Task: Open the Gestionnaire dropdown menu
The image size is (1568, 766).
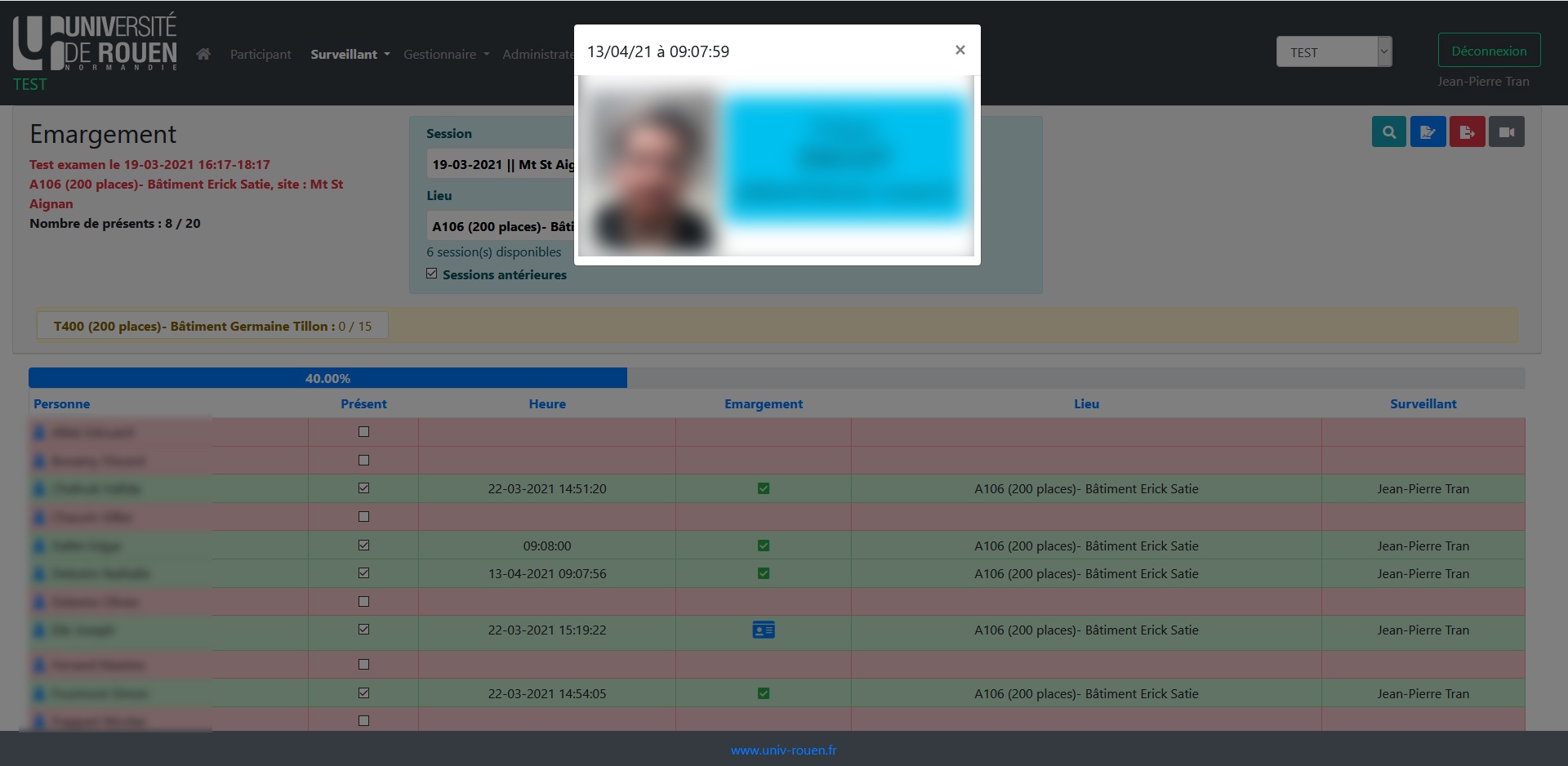Action: tap(446, 55)
